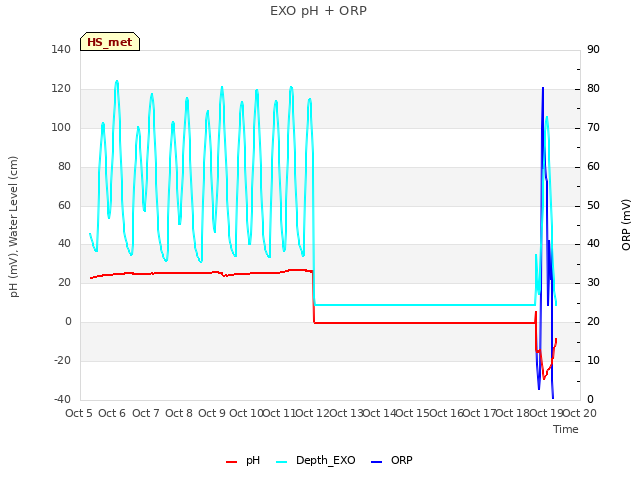Click the 50 right axis tick label
Image resolution: width=640 pixels, height=480 pixels.
[593, 205]
